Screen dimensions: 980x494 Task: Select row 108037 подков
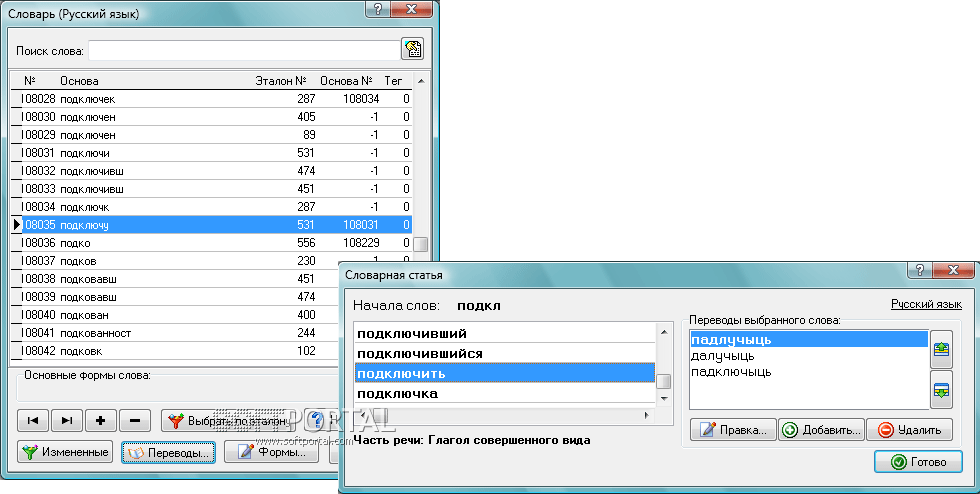click(x=175, y=261)
